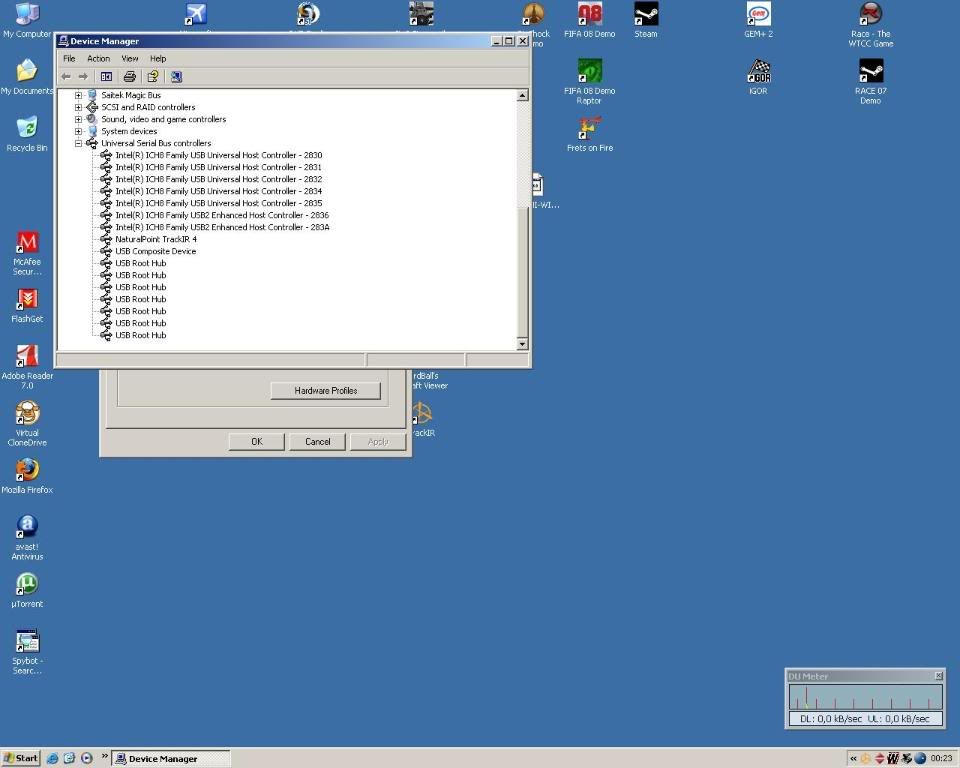Launch Steam from the desktop

pyautogui.click(x=645, y=15)
